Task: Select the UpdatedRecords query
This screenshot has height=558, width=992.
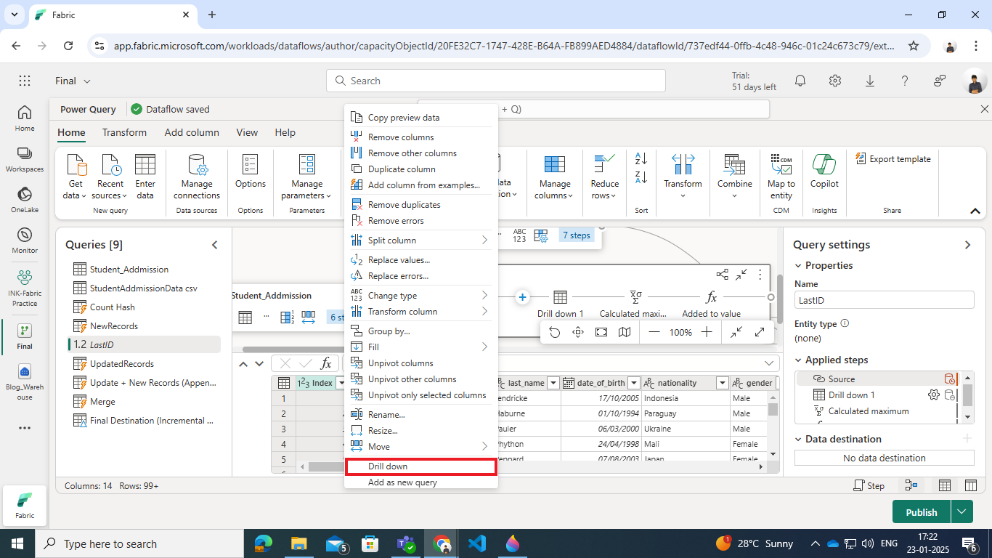Action: [144, 364]
